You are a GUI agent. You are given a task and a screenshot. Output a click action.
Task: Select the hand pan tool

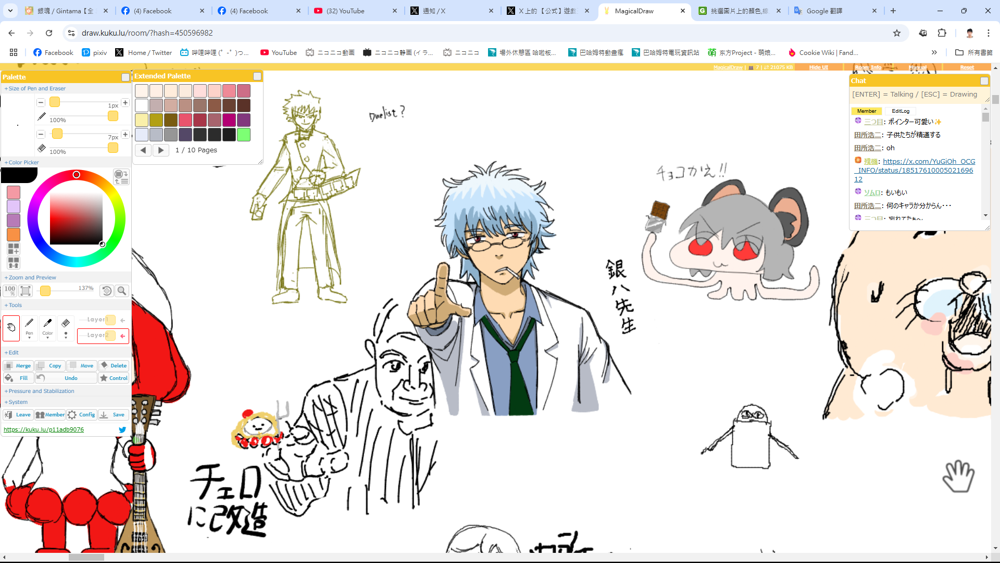11,328
